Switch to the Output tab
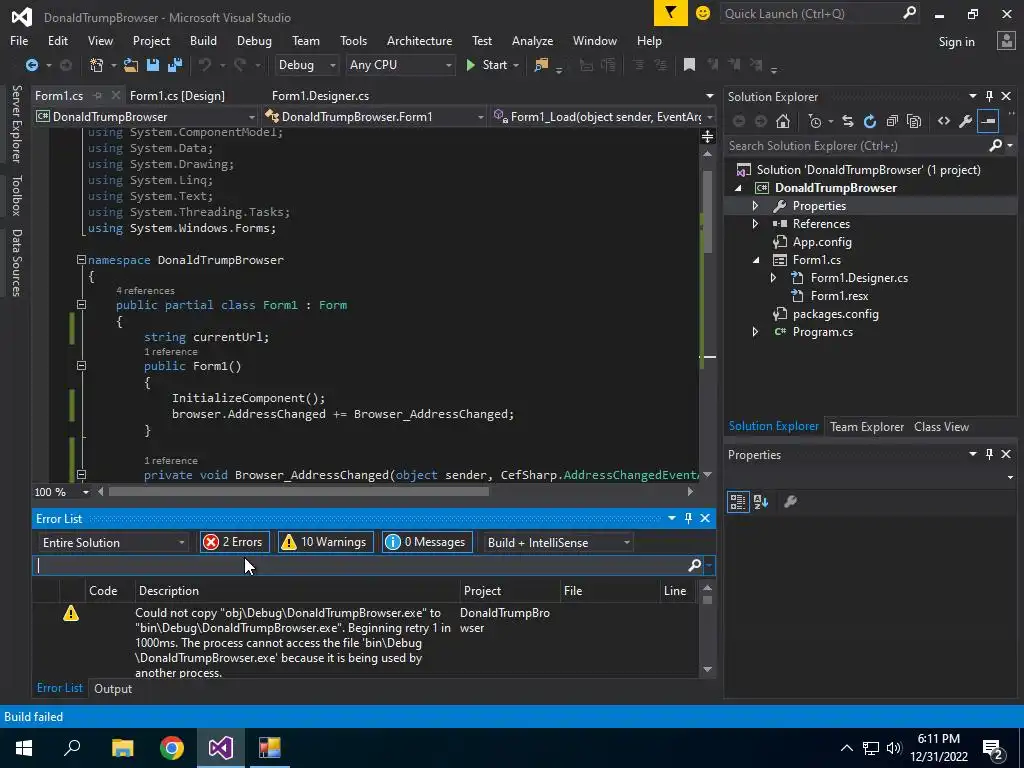This screenshot has height=768, width=1024. click(113, 688)
